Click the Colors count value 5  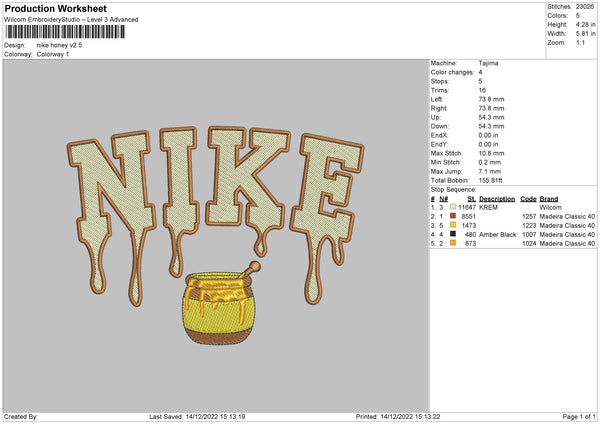[x=578, y=16]
